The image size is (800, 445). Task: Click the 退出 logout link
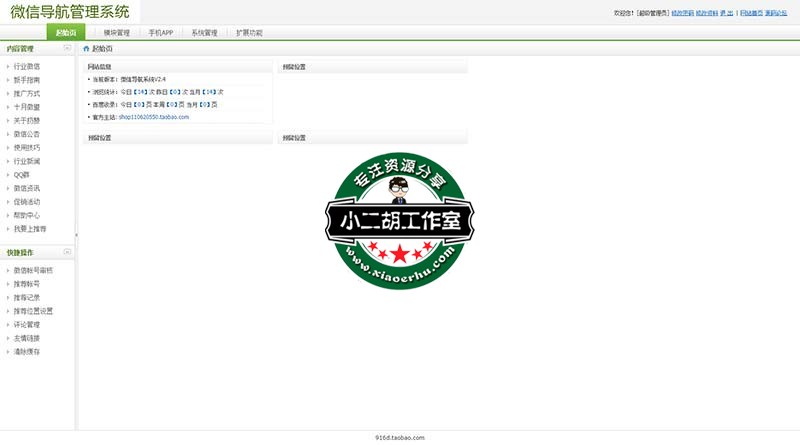tap(726, 14)
